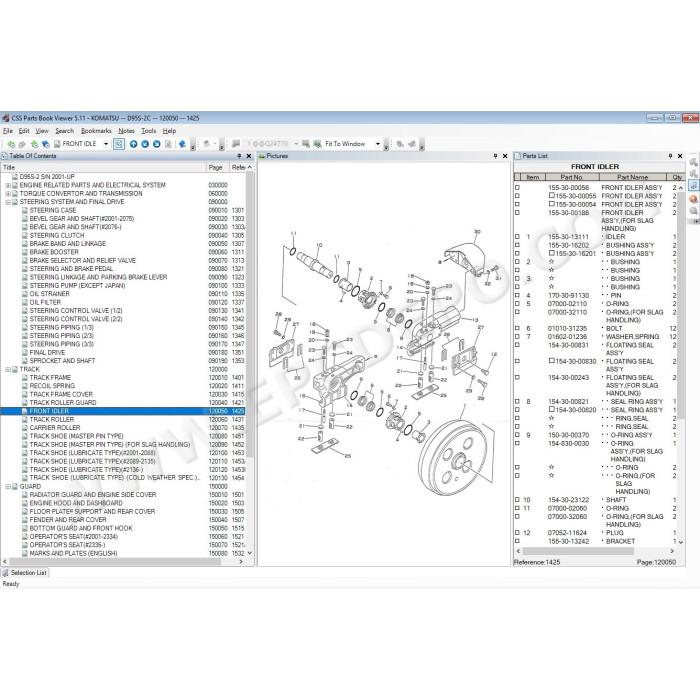700x700 pixels.
Task: Open the FRONT IDLE page dropdown
Action: pos(106,144)
